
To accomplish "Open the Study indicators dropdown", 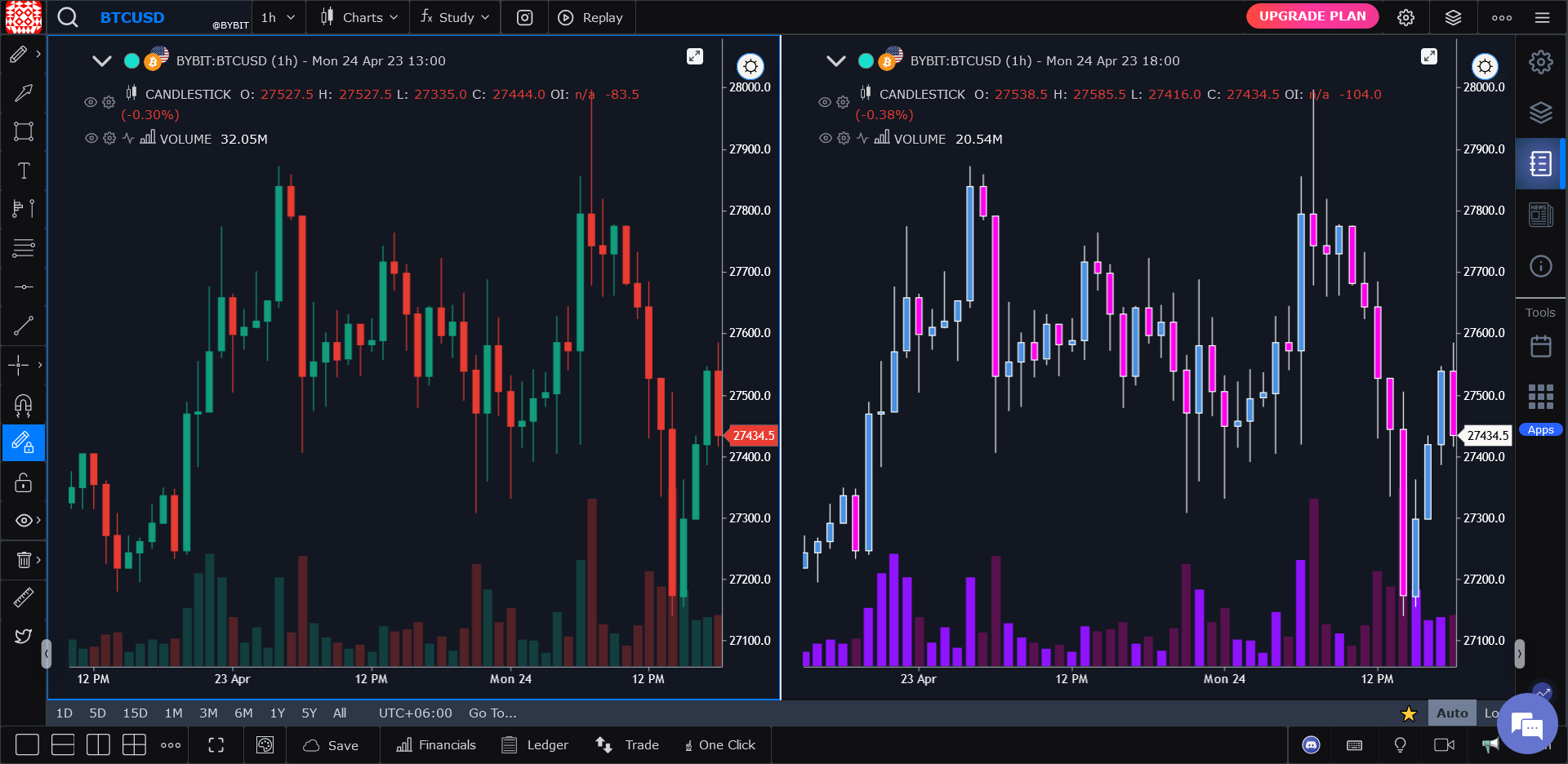I will 454,18.
